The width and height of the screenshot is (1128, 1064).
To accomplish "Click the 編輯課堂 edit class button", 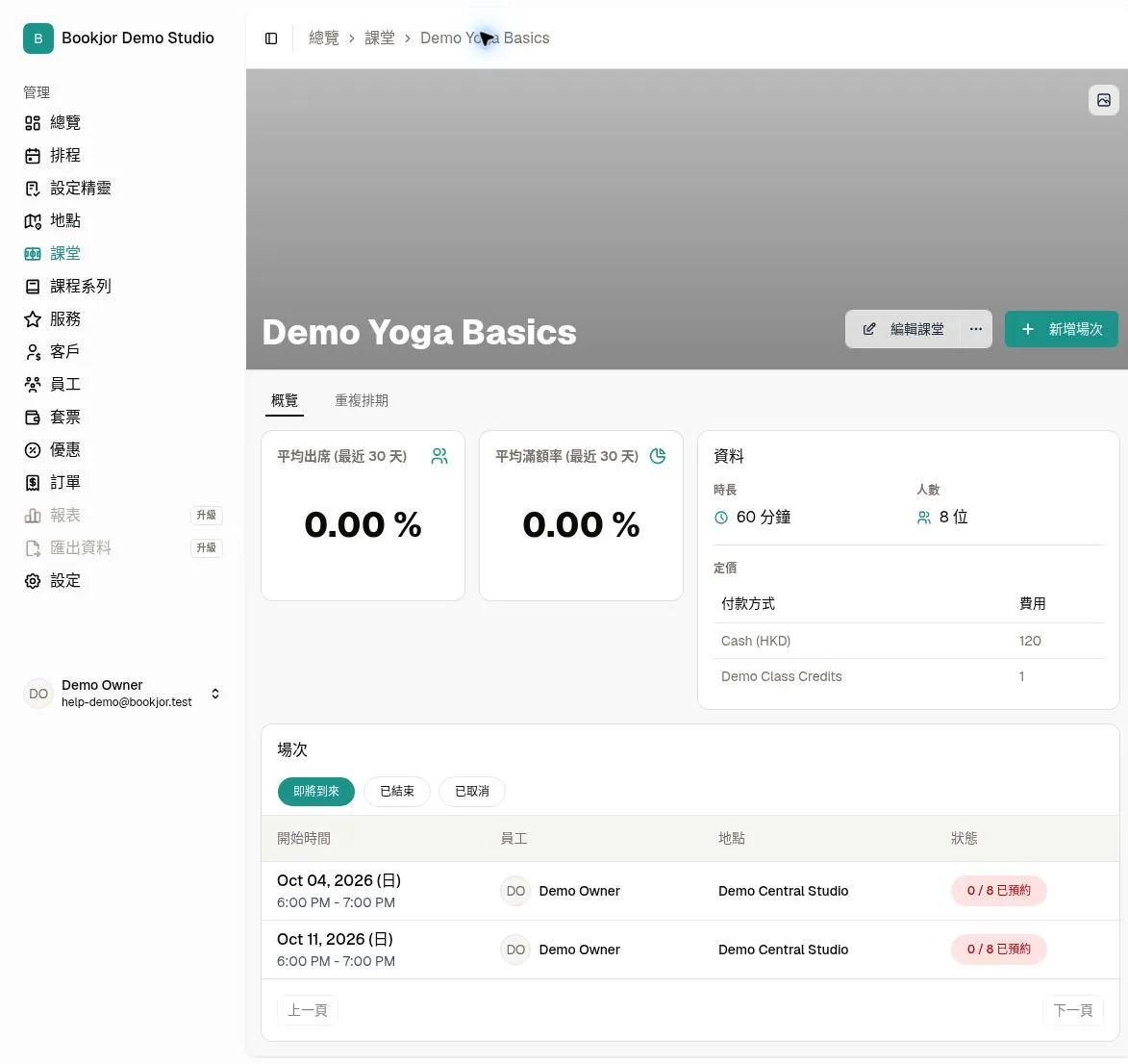I will [903, 330].
